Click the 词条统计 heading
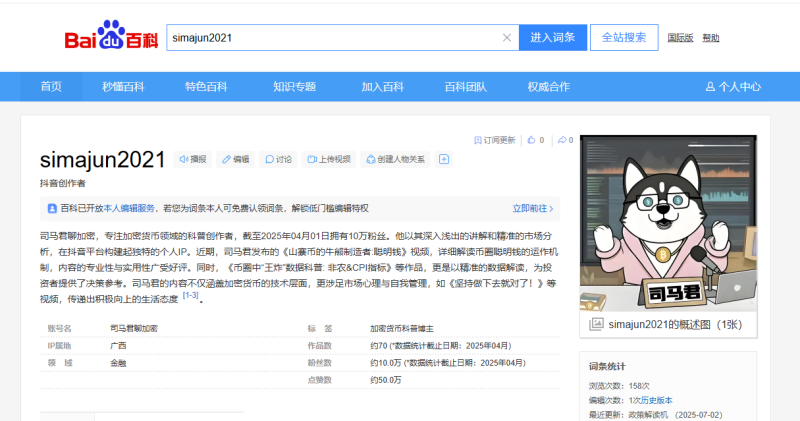This screenshot has height=421, width=800. [x=607, y=366]
